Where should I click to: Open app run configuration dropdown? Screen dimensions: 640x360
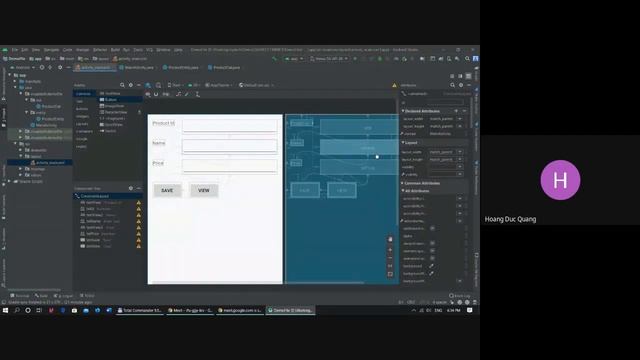point(294,58)
